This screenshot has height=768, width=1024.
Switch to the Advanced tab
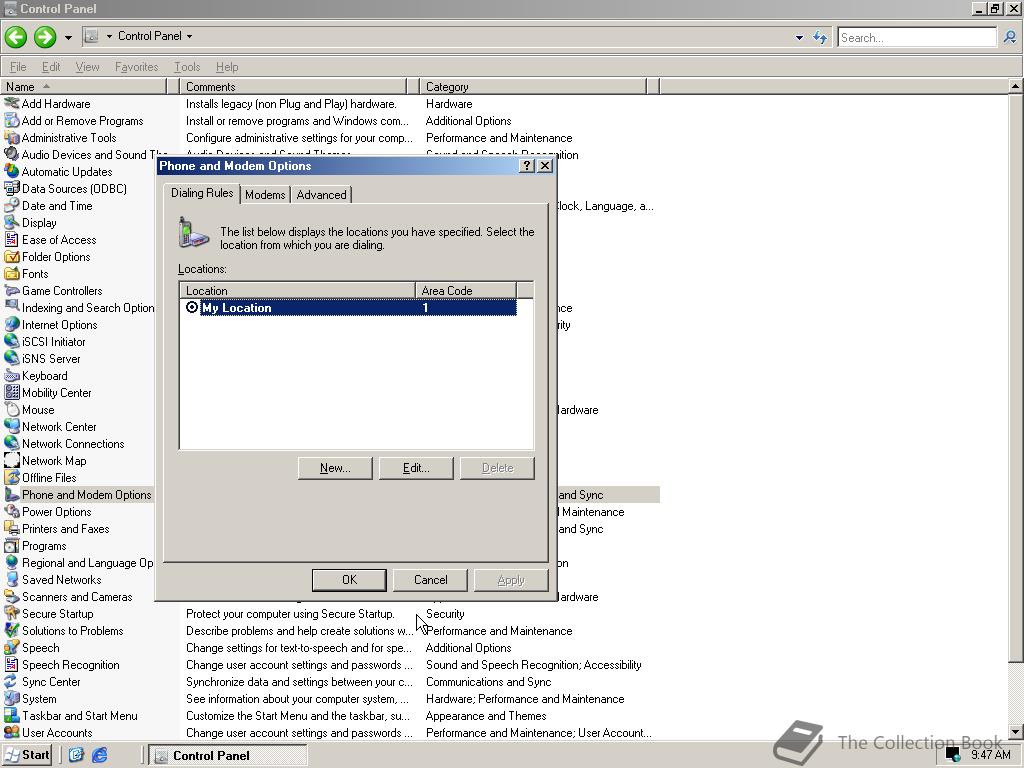[x=321, y=195]
